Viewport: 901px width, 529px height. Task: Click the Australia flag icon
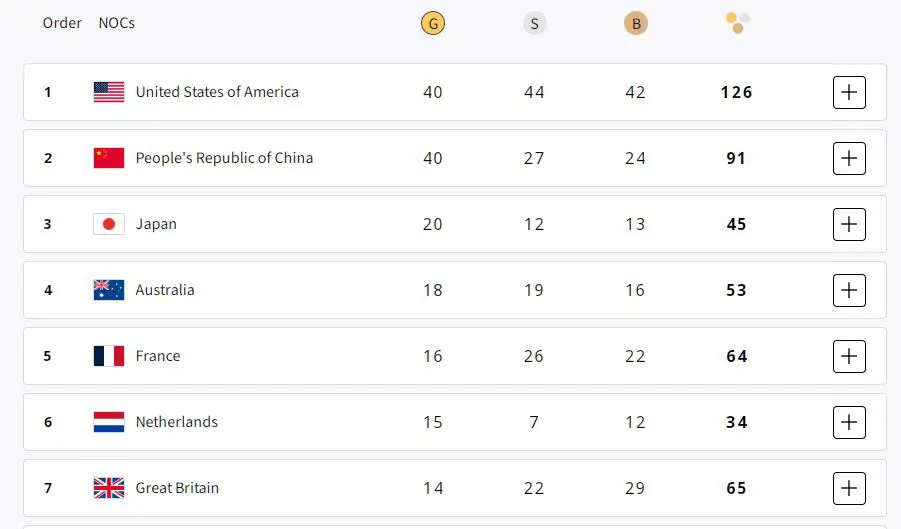109,290
